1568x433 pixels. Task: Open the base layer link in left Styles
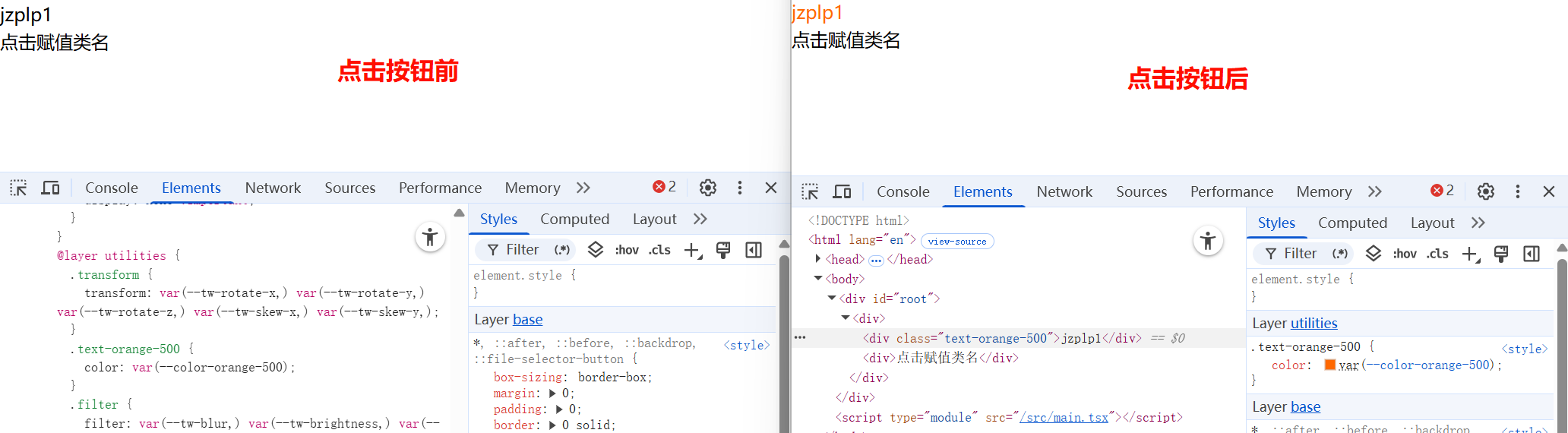pyautogui.click(x=528, y=320)
